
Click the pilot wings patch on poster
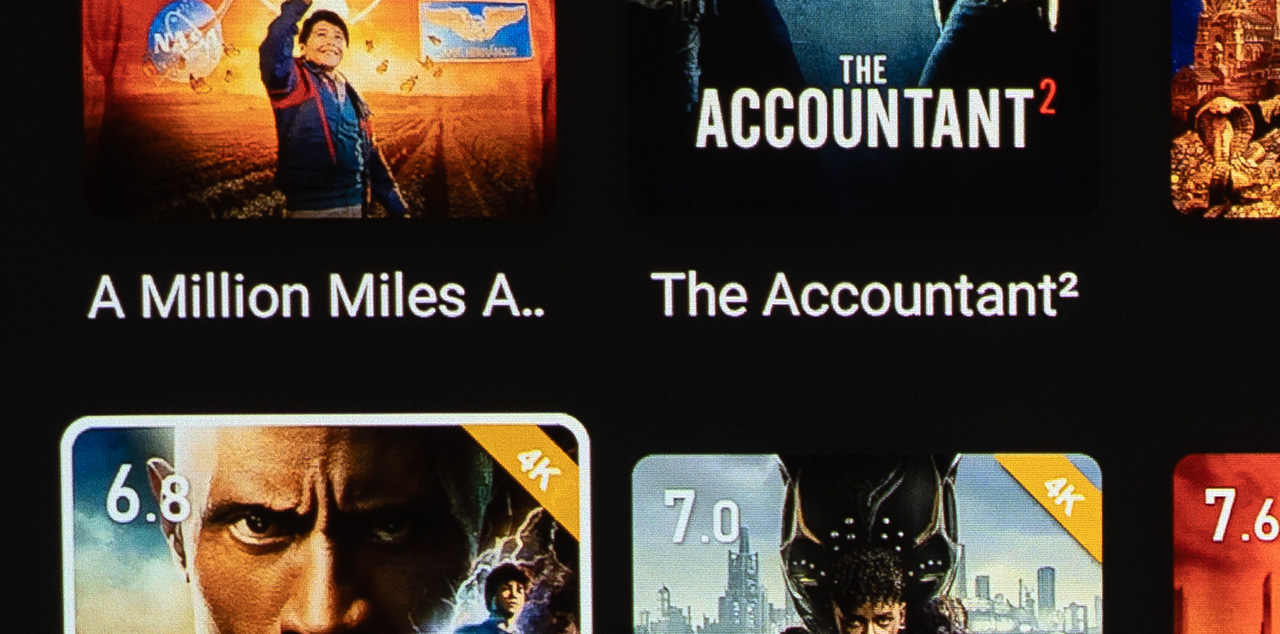pos(475,30)
